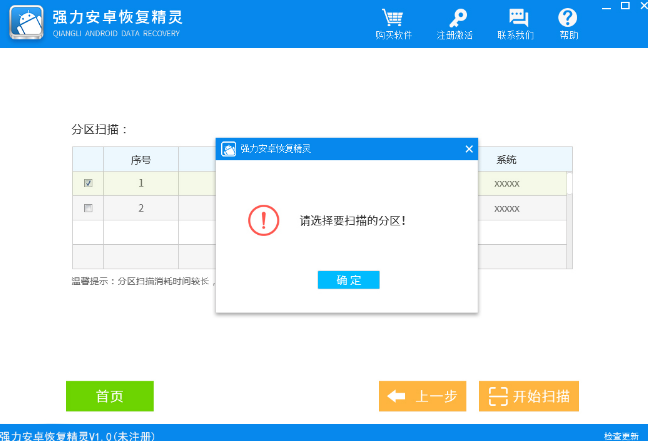Open the 联系我们 chat icon
This screenshot has width=648, height=441.
tap(516, 24)
